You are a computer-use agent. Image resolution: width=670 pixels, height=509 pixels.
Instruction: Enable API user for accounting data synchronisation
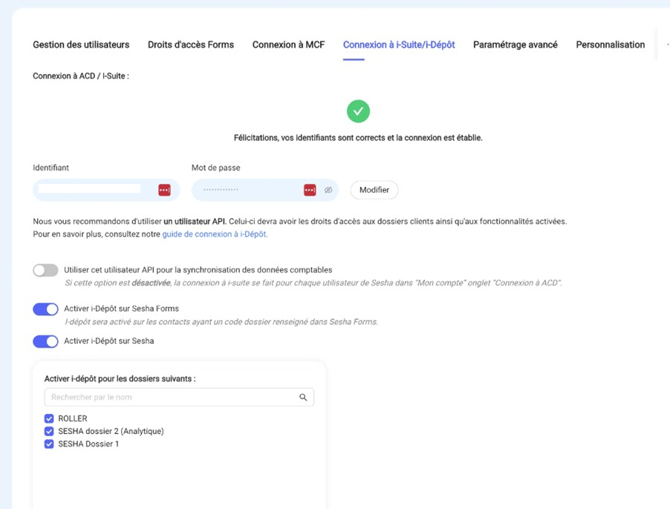tap(45, 270)
